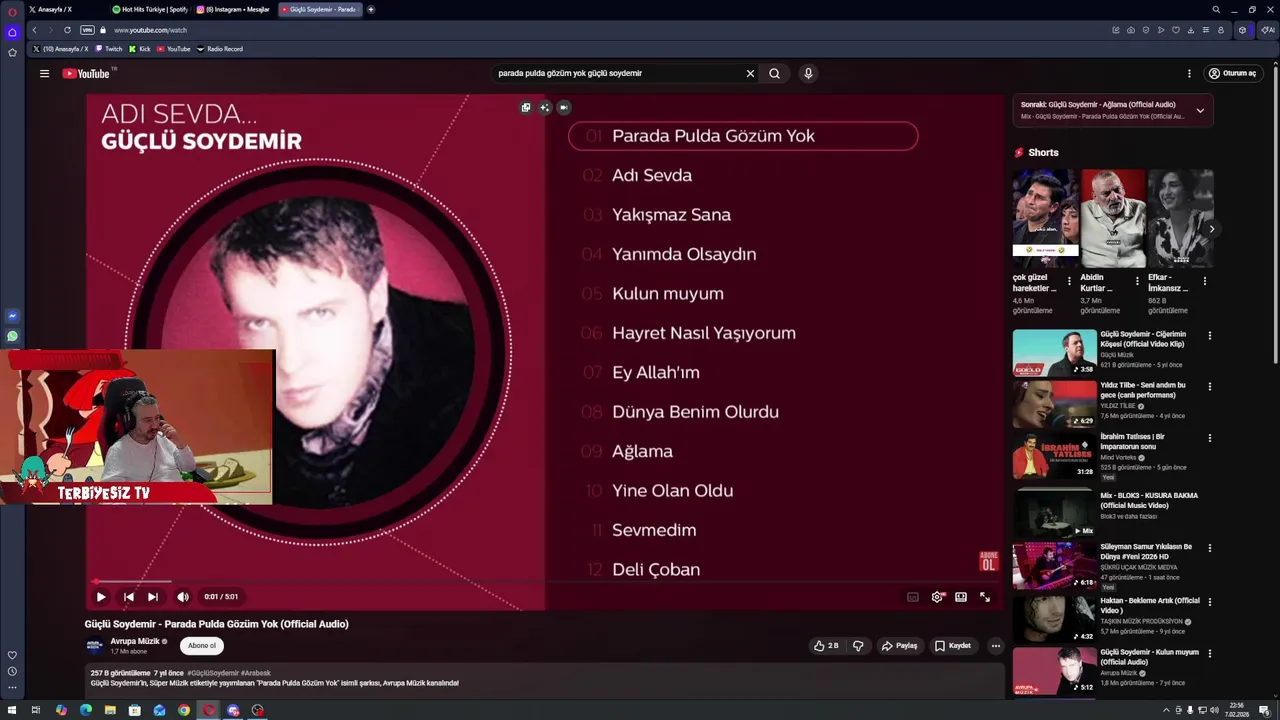Open more actions menu under video
Viewport: 1280px width, 720px height.
point(995,646)
